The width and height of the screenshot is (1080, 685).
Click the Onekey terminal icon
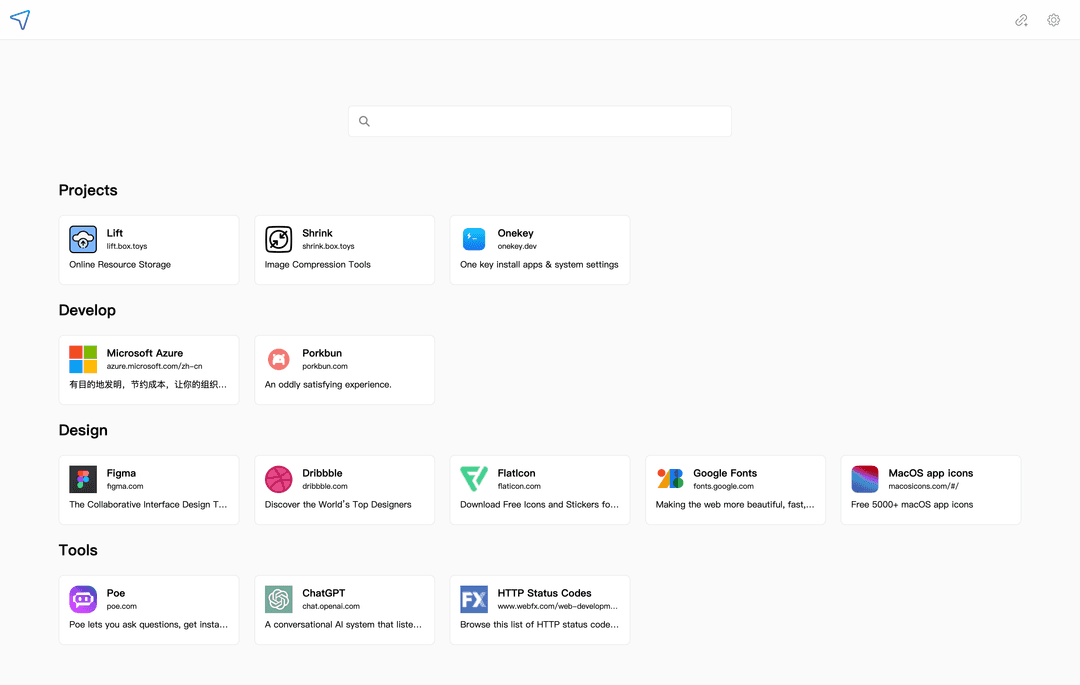pos(474,239)
